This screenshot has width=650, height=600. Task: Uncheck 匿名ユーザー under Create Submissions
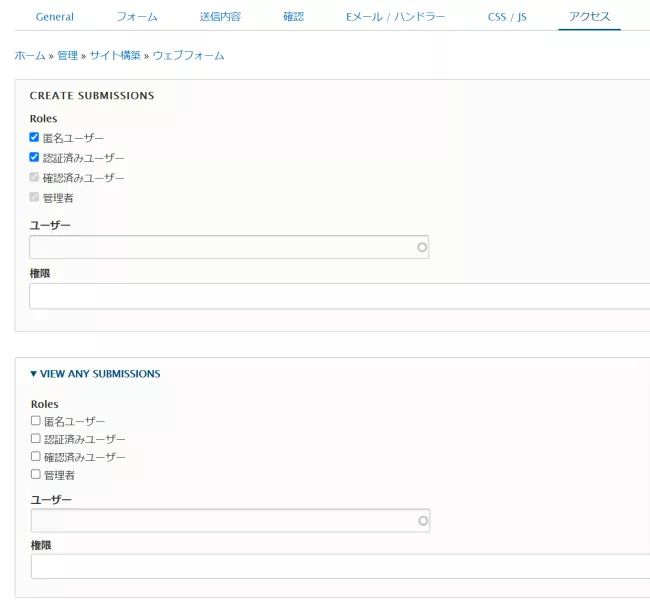tap(34, 137)
